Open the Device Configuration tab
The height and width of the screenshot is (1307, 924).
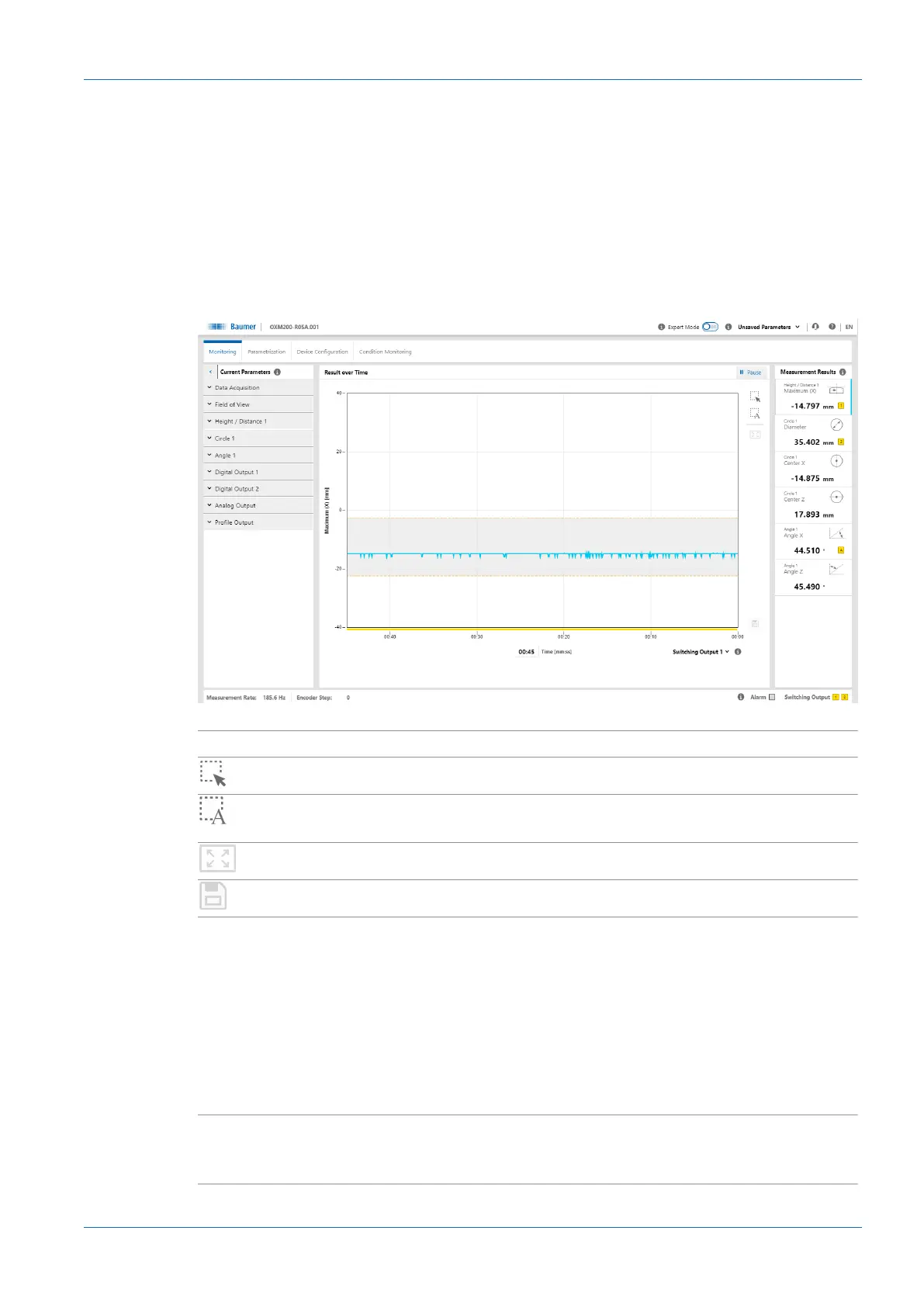pos(322,352)
